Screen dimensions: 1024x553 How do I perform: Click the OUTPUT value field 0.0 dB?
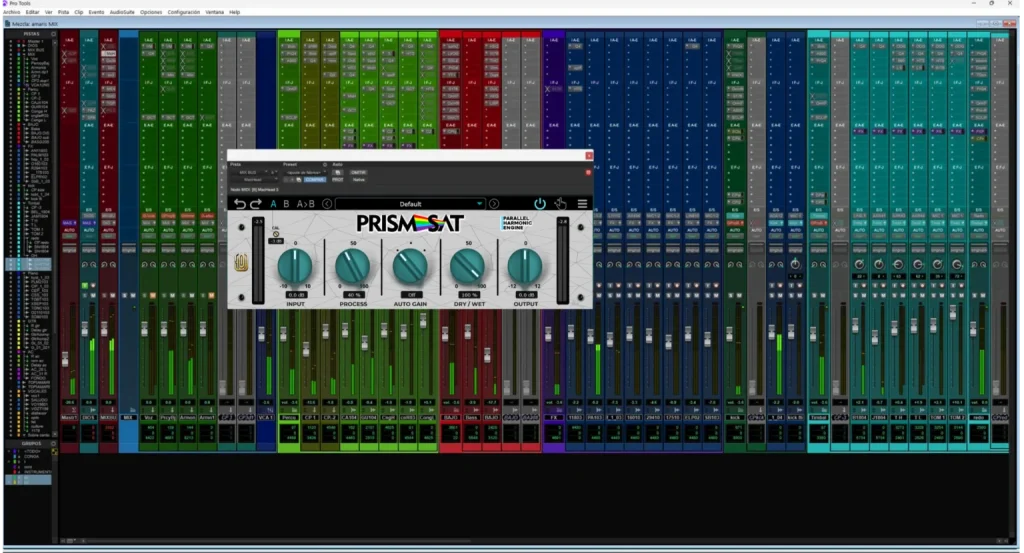[x=526, y=295]
